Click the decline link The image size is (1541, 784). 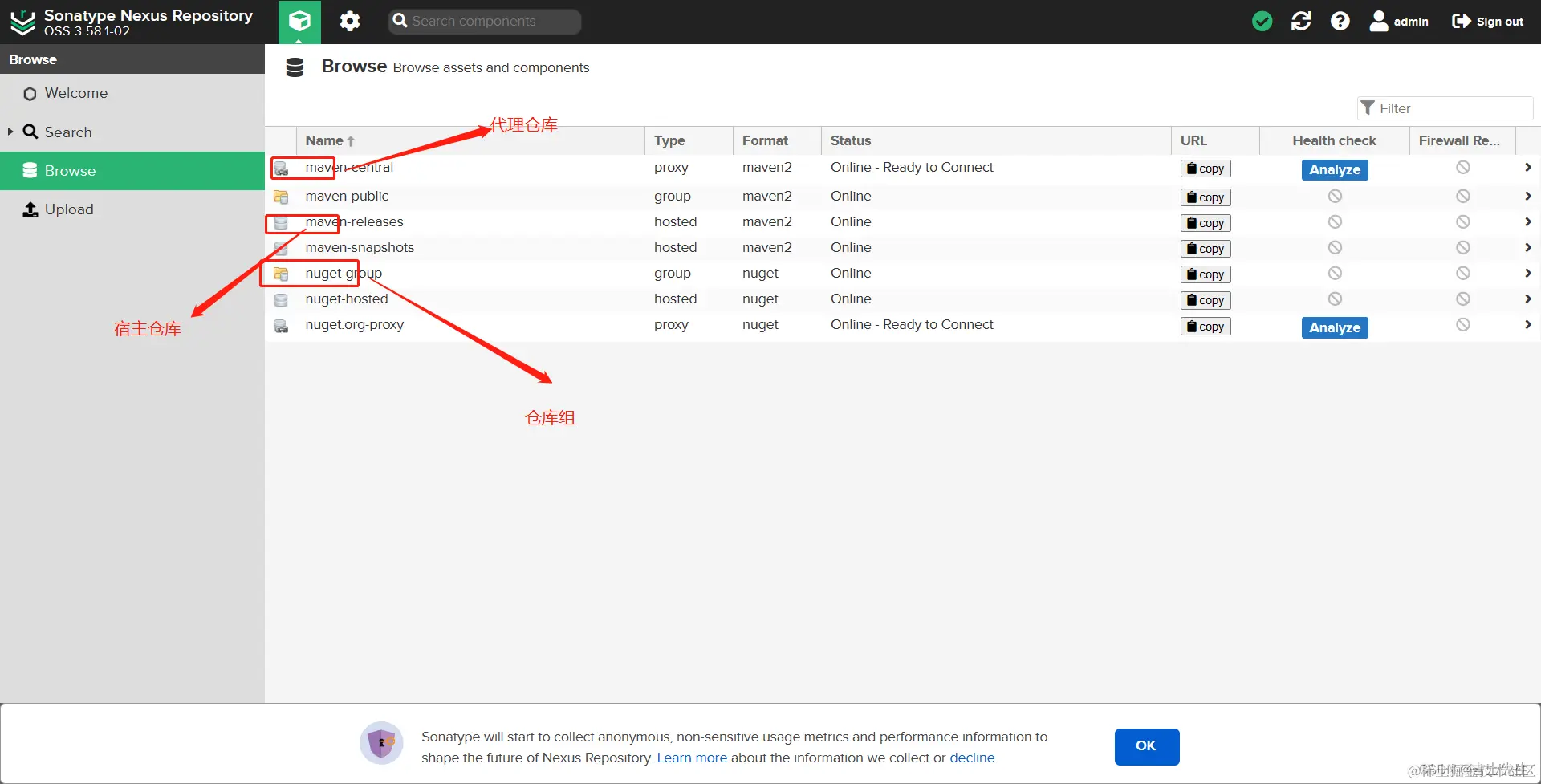point(972,758)
